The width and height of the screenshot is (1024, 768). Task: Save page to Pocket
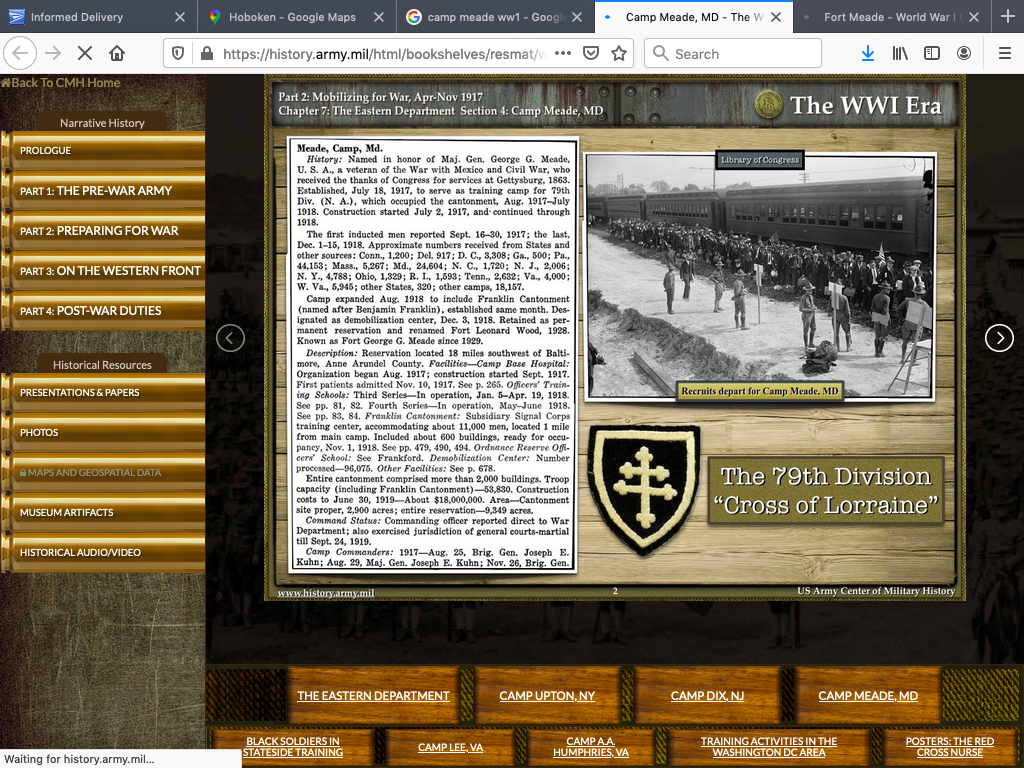click(x=591, y=53)
